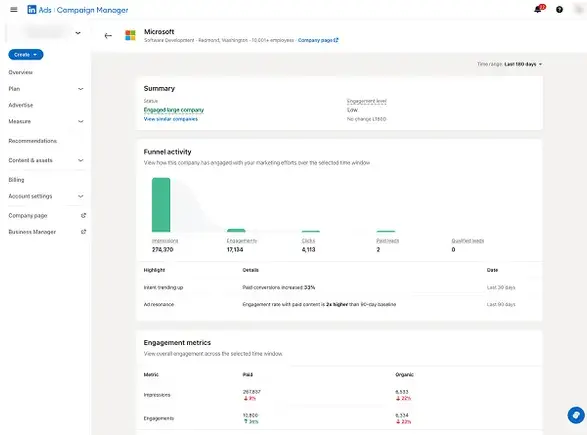This screenshot has height=435, width=587.
Task: Expand the Content & assets chevron
Action: (x=80, y=160)
